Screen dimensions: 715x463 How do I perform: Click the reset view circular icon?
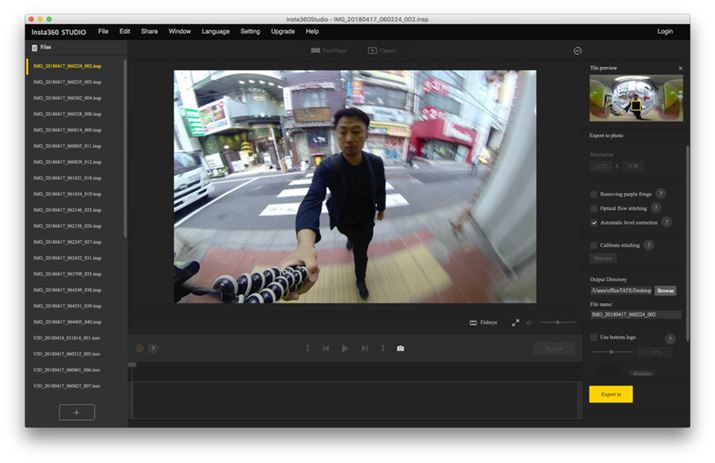(x=577, y=51)
